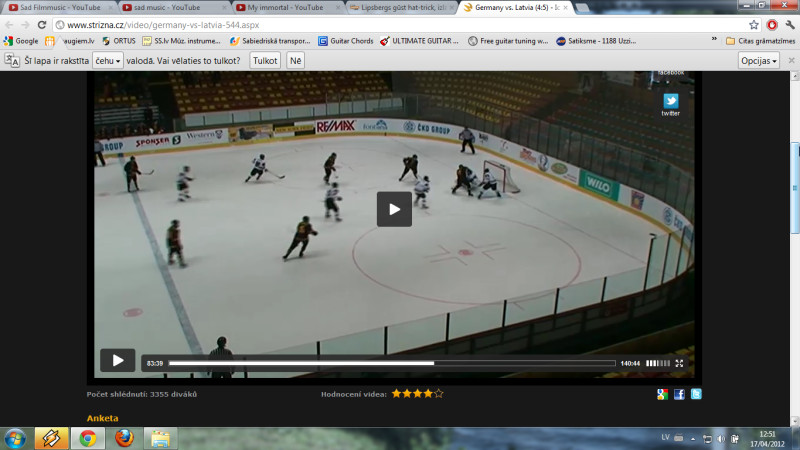800x450 pixels.
Task: Close the Germany vs. Latvia tab
Action: [x=565, y=8]
